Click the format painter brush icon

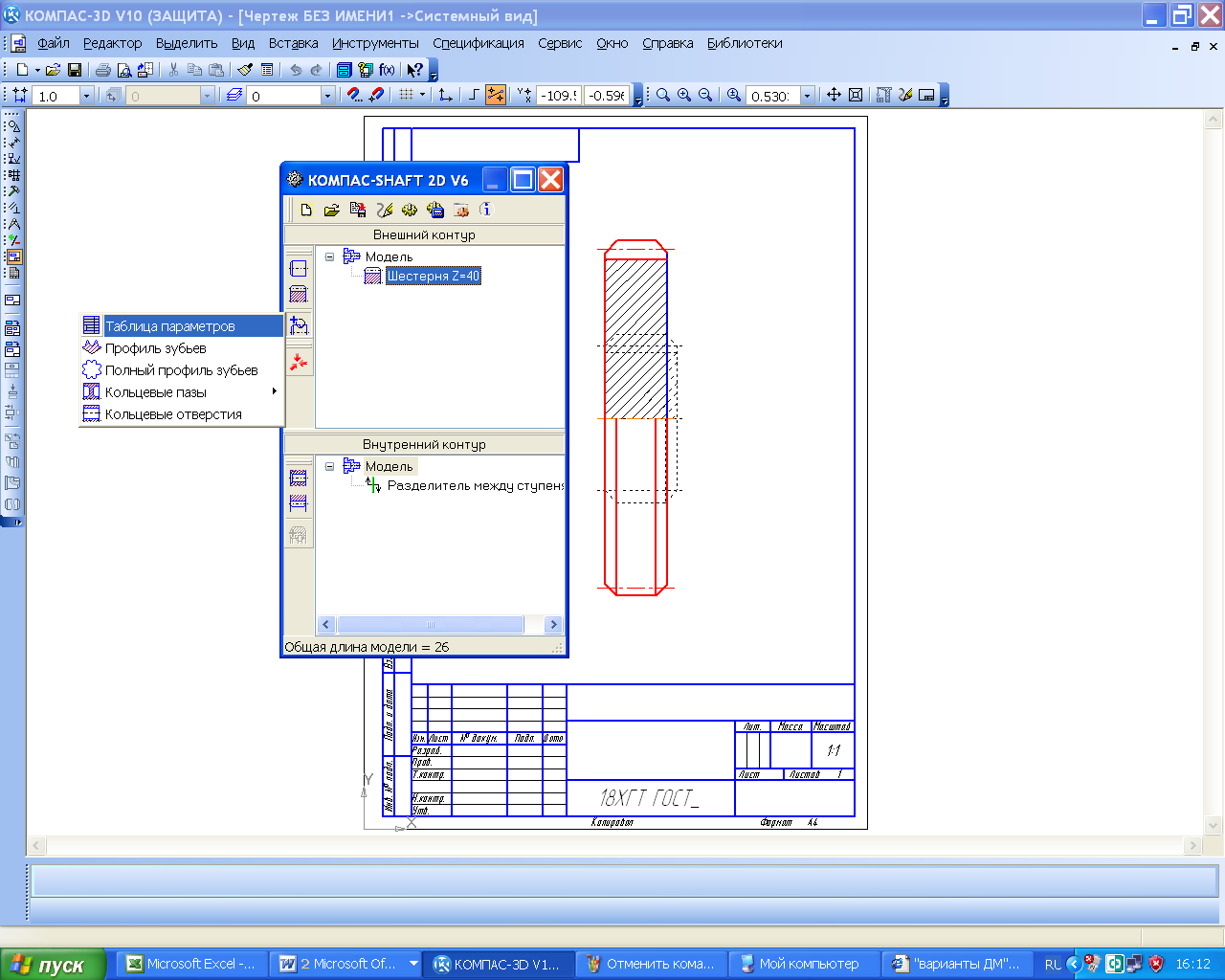click(245, 70)
